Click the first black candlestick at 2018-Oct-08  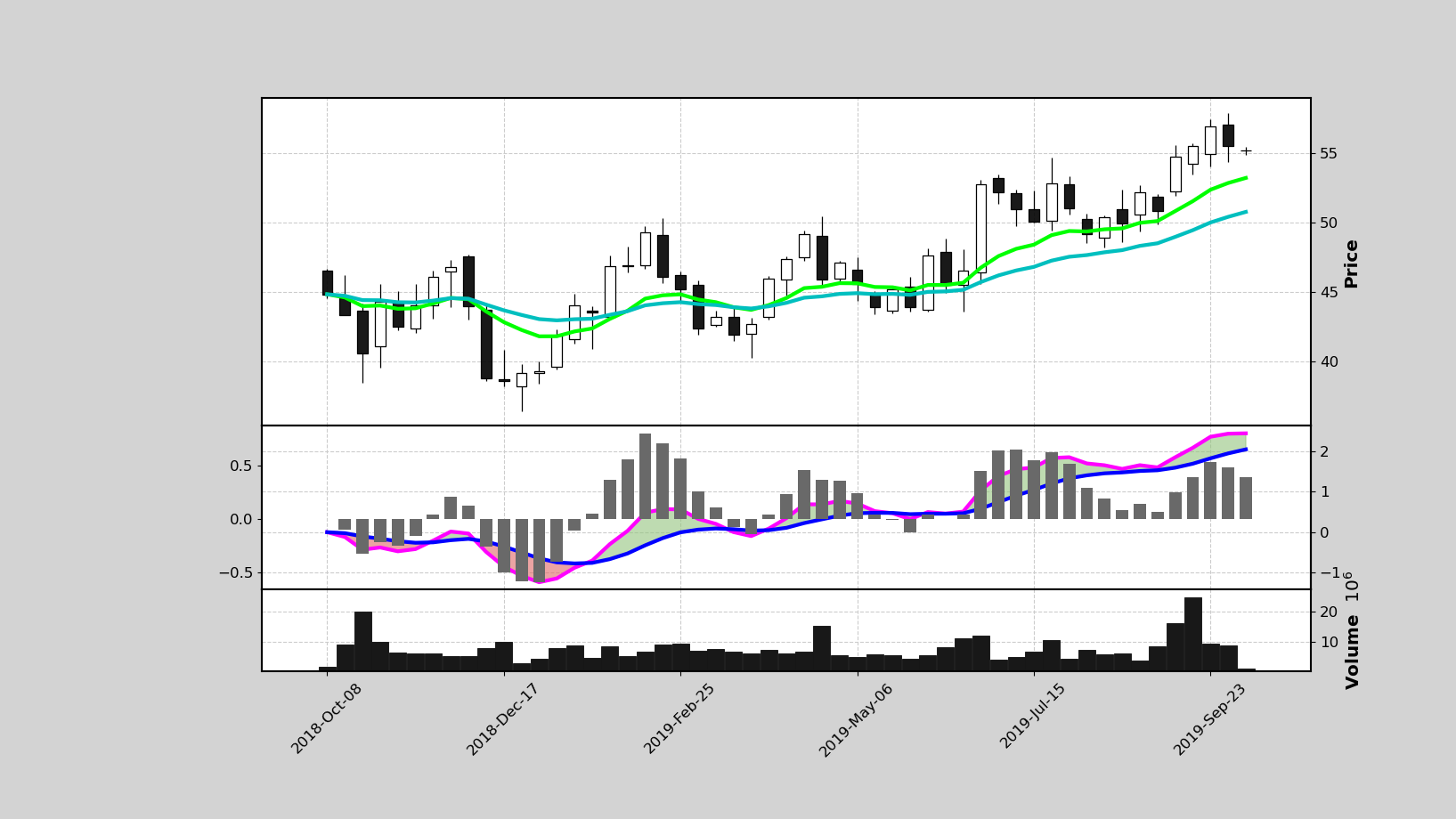tap(328, 283)
